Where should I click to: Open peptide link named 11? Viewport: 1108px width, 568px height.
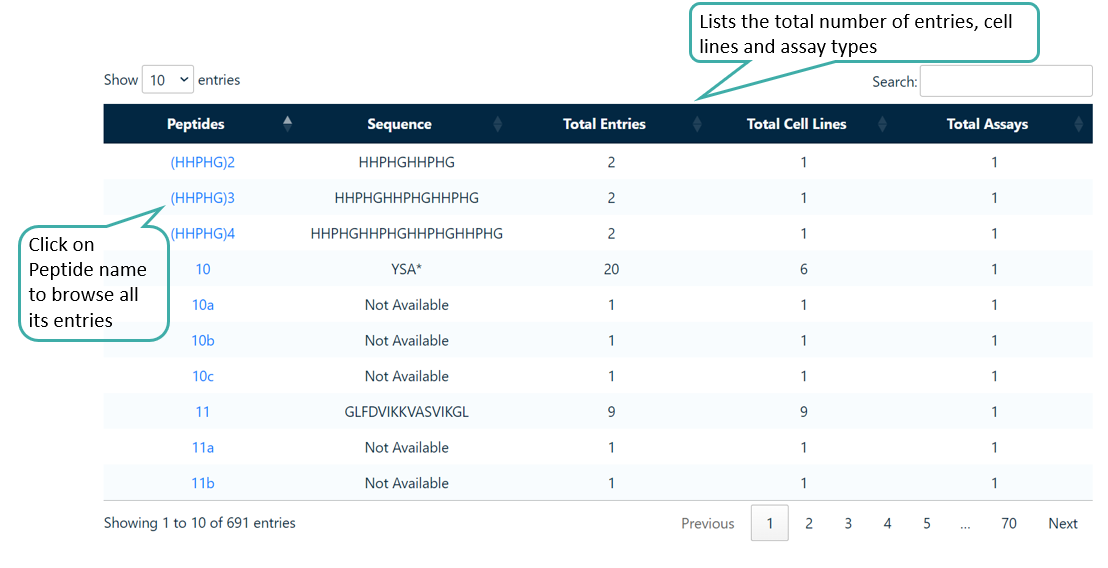point(203,412)
